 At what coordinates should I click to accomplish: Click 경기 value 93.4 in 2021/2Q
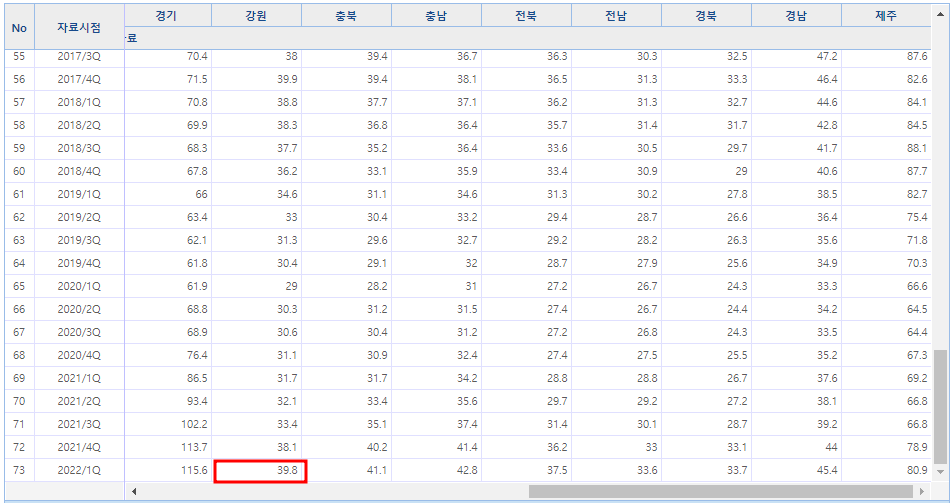point(168,402)
